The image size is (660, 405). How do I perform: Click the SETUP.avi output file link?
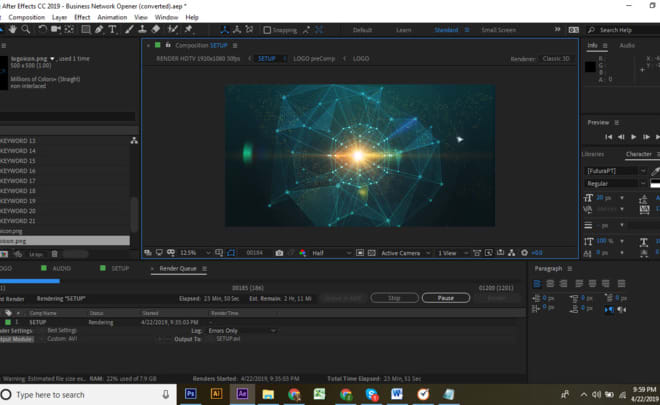(x=228, y=339)
